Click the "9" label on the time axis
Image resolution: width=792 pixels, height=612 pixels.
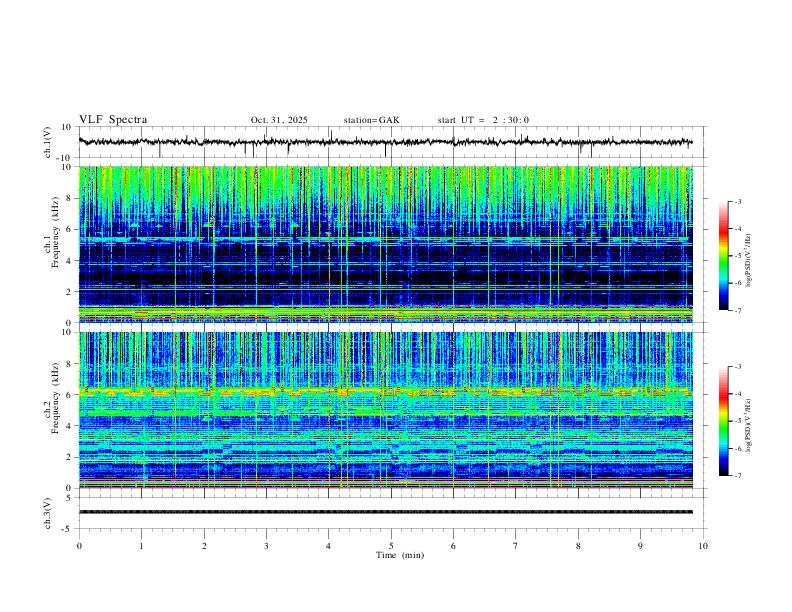[640, 546]
